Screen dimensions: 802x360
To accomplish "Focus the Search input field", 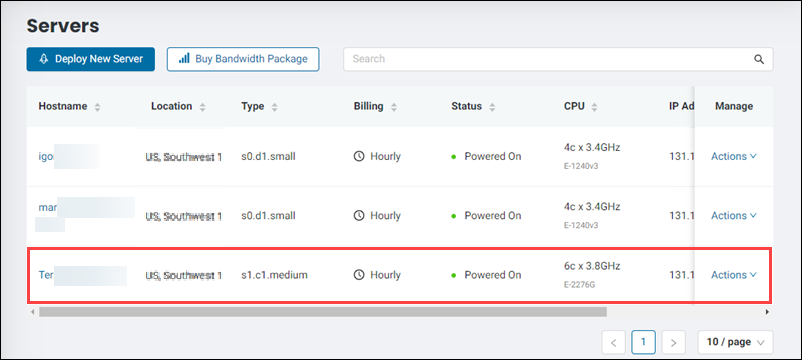I will (x=558, y=59).
